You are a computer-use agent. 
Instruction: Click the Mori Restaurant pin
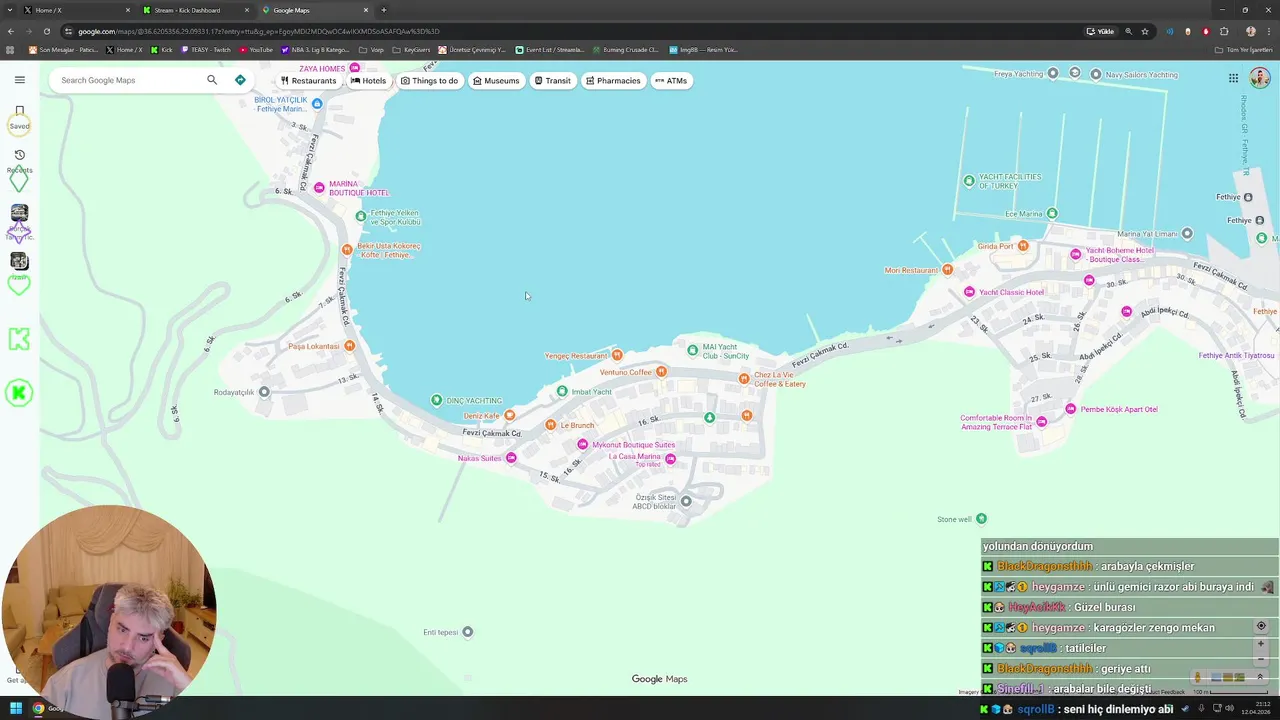click(947, 269)
